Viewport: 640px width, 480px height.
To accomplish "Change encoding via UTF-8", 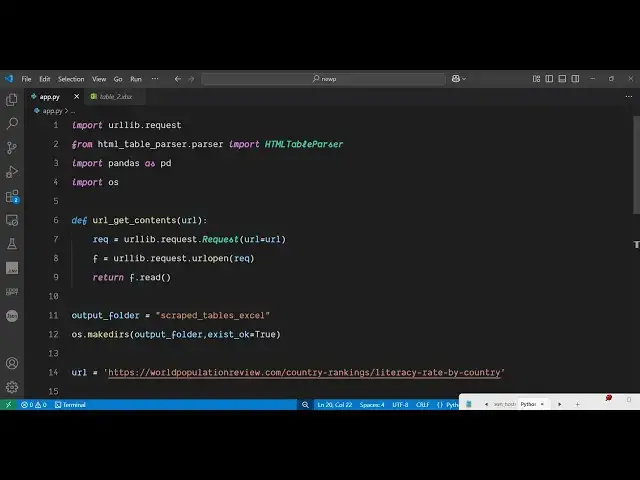I will click(400, 404).
